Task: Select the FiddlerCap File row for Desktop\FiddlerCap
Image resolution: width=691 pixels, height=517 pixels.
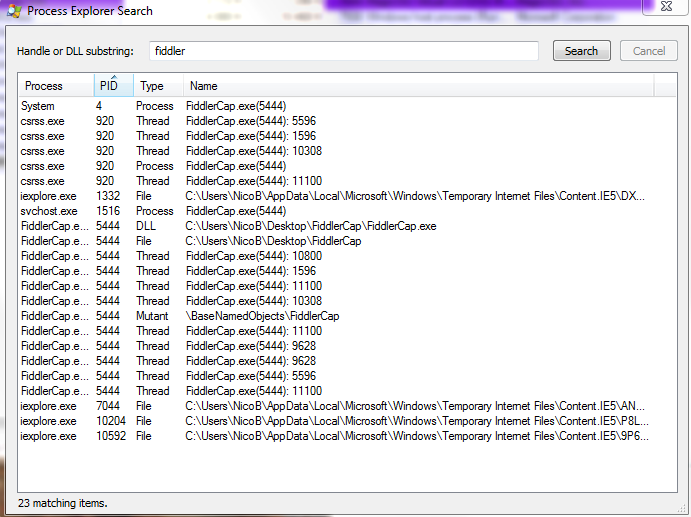Action: pyautogui.click(x=347, y=241)
